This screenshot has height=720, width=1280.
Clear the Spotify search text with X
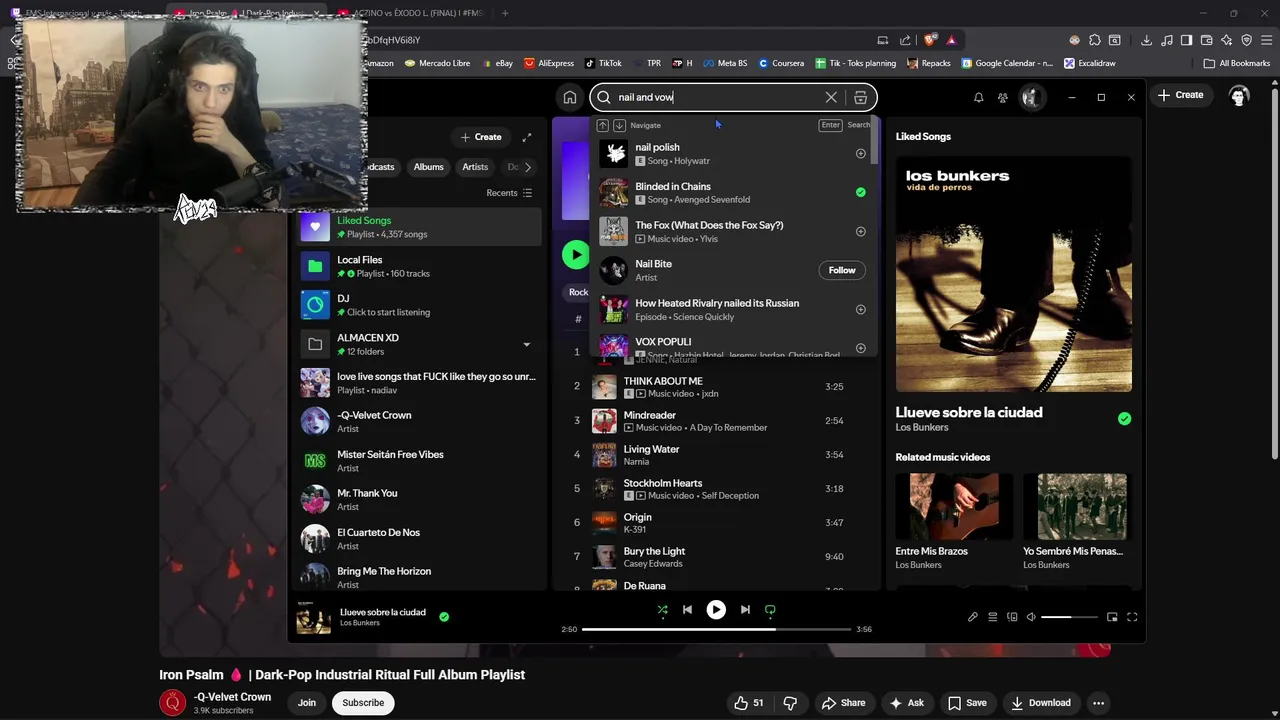coord(831,97)
